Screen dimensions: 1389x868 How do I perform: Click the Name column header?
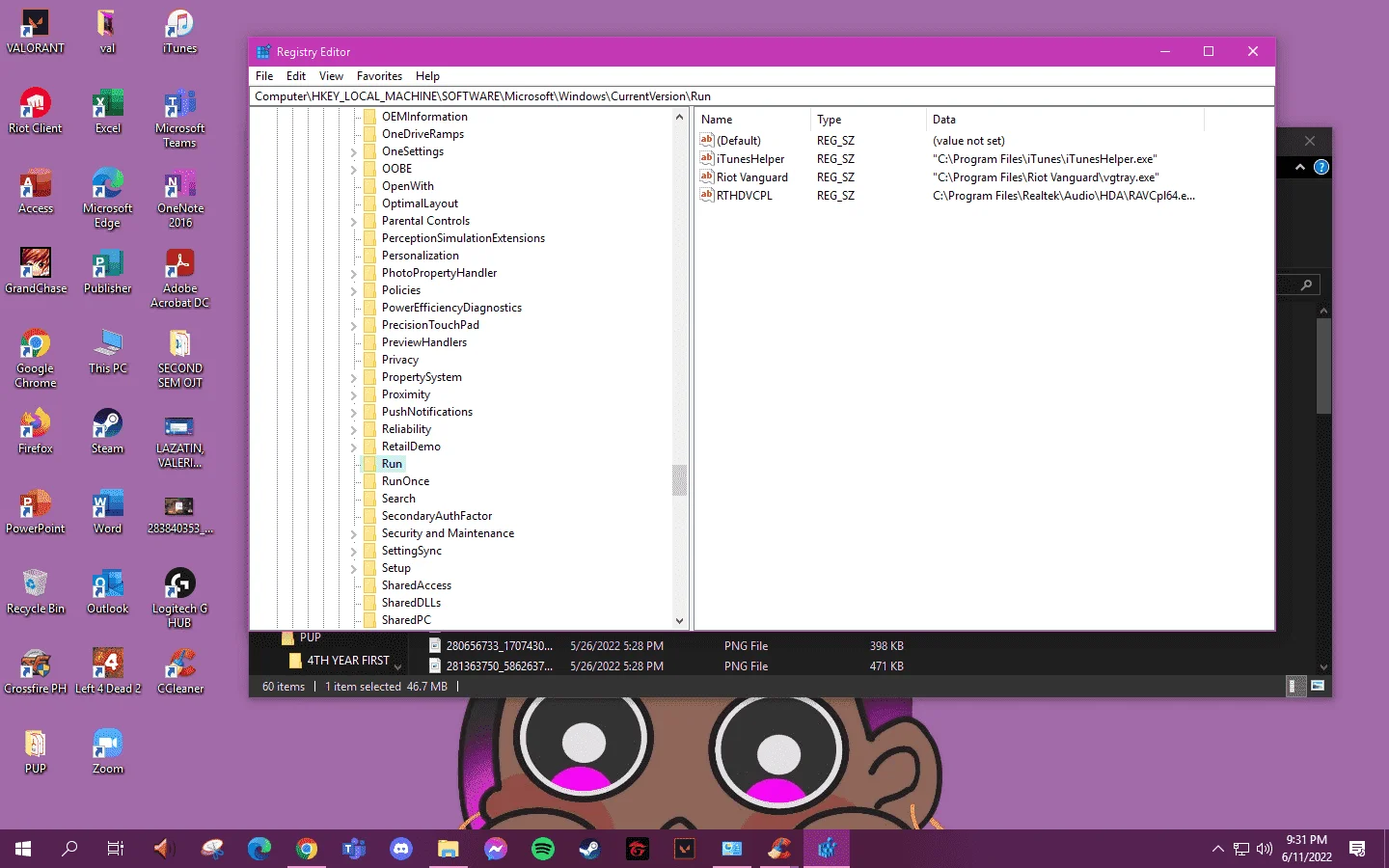[752, 120]
